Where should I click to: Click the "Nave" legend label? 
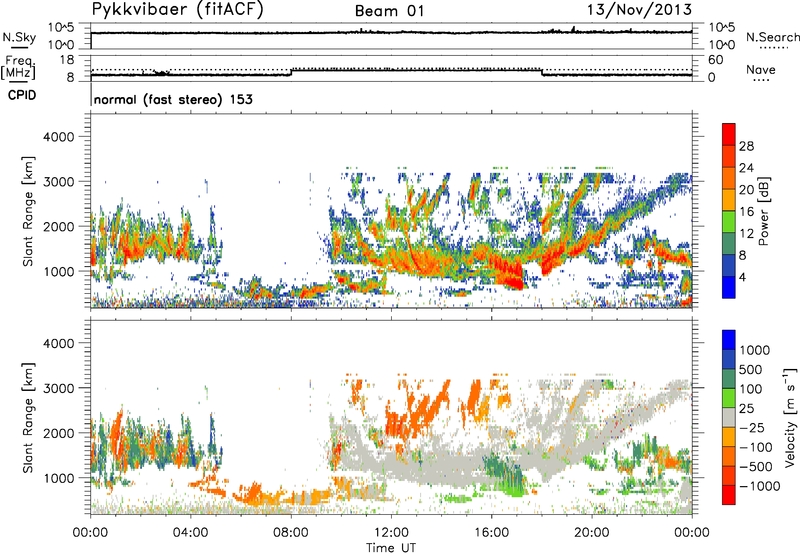coord(760,69)
